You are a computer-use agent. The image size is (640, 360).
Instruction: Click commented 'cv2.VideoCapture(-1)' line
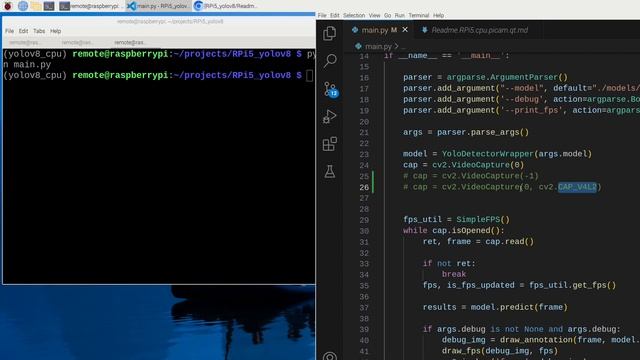point(471,176)
